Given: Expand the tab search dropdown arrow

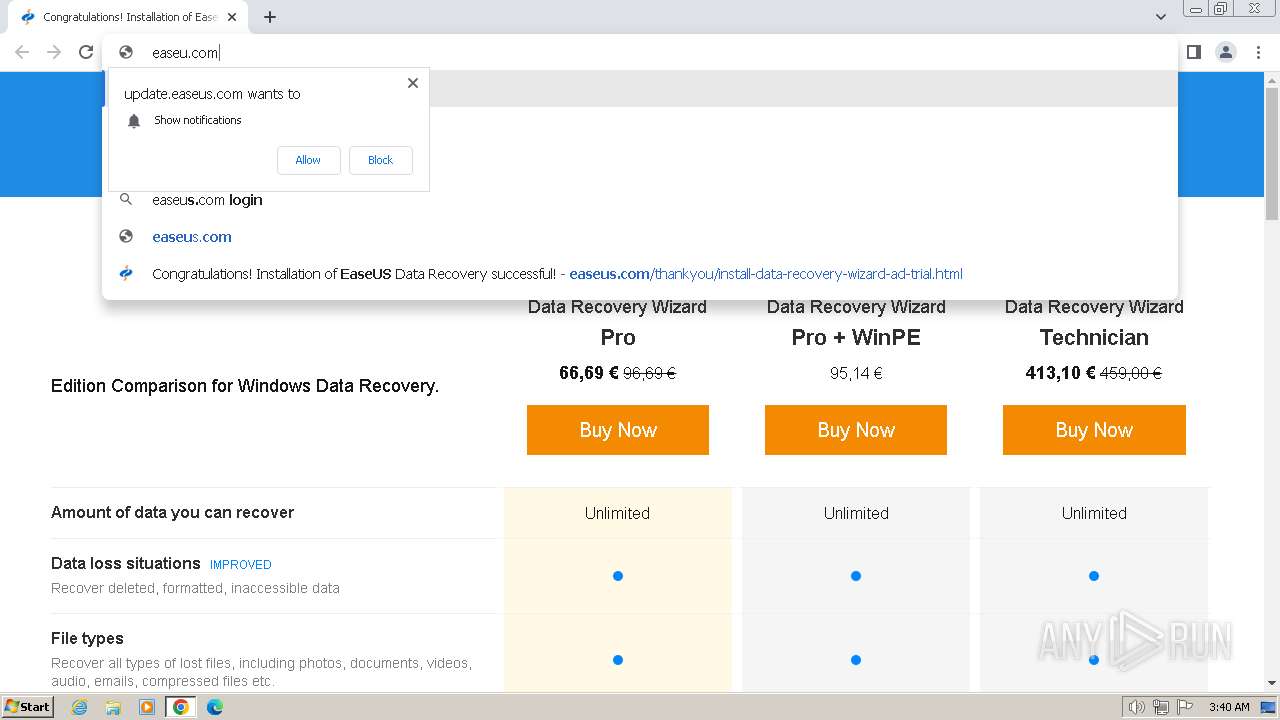Looking at the screenshot, I should [x=1160, y=17].
